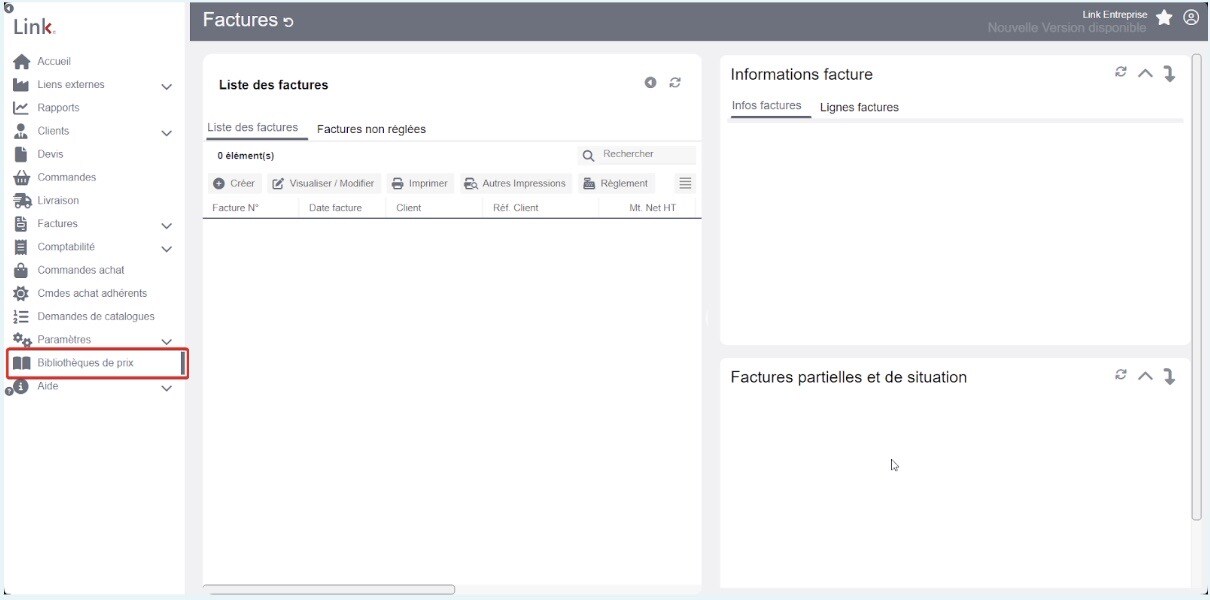Click the Rapports chart icon
This screenshot has height=600, width=1210.
(x=21, y=108)
